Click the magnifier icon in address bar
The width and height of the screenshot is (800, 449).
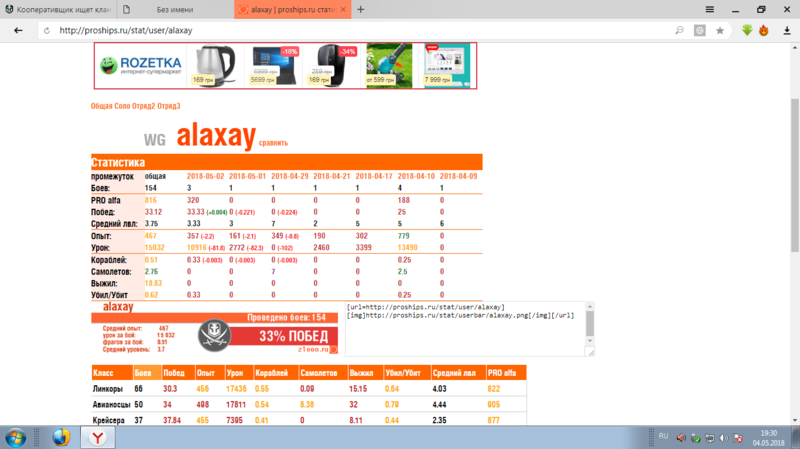(x=679, y=31)
